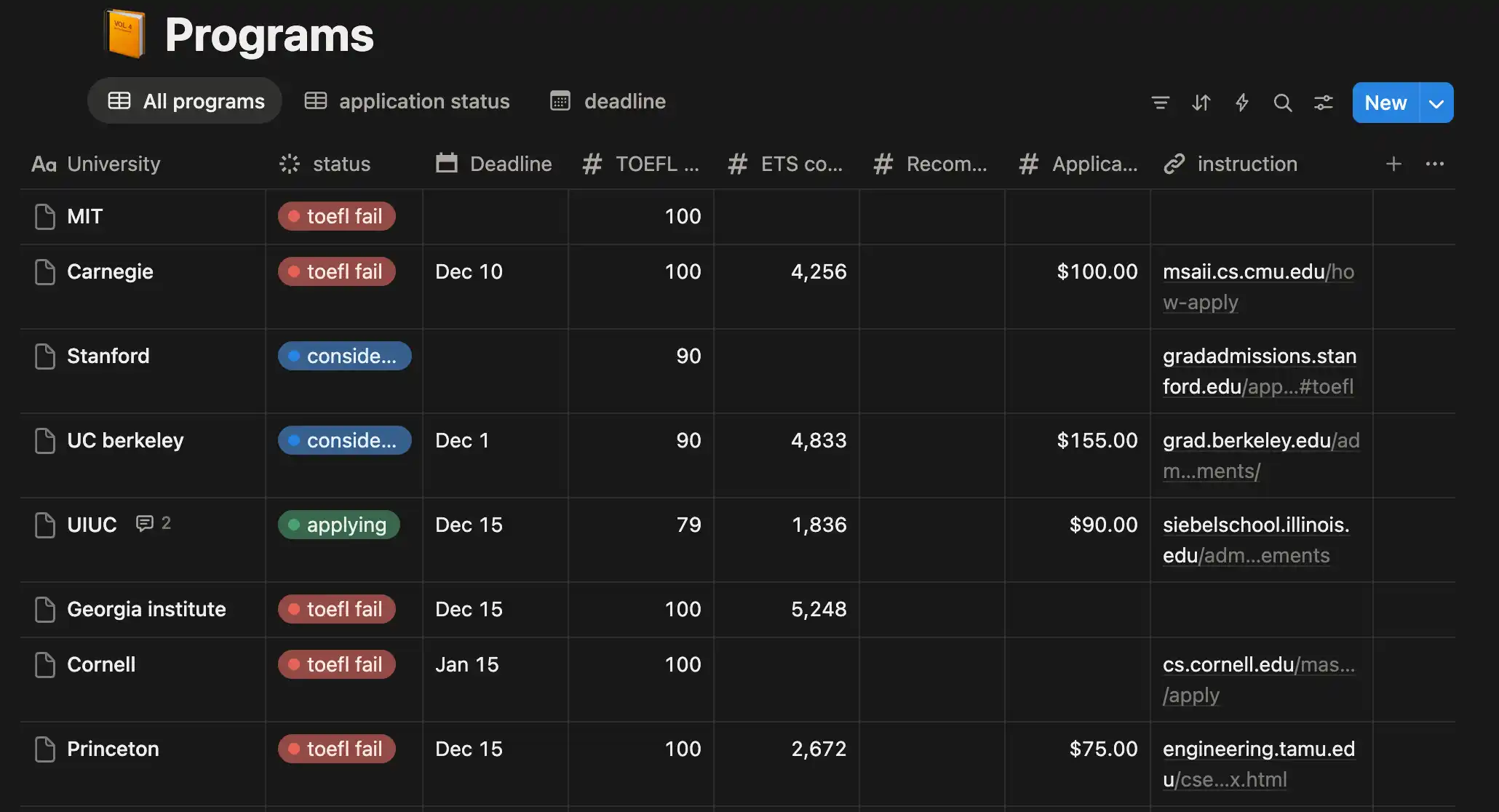The height and width of the screenshot is (812, 1499).
Task: Click the sort arrows icon
Action: (x=1201, y=103)
